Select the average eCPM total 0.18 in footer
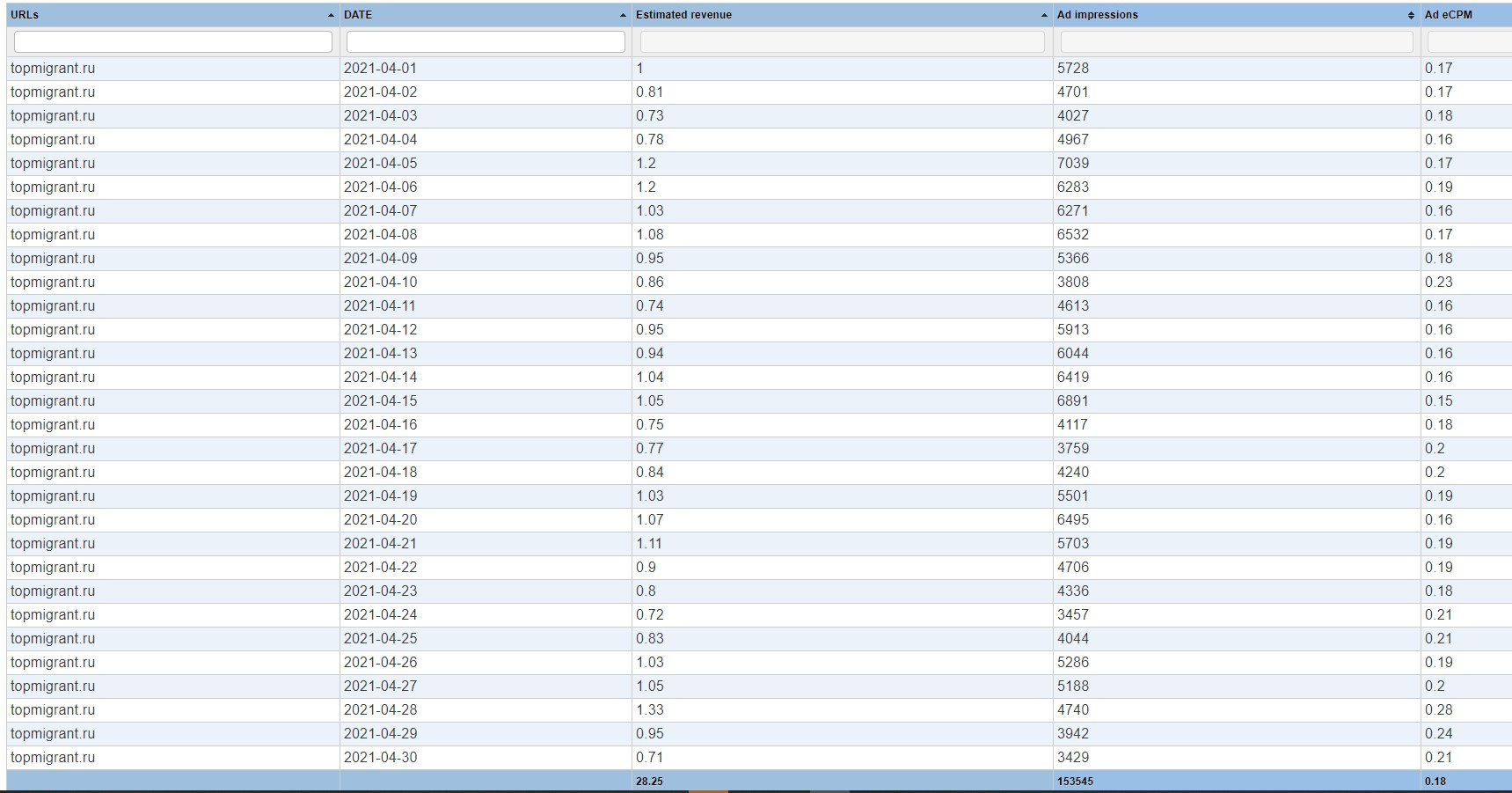This screenshot has height=793, width=1512. 1435,782
